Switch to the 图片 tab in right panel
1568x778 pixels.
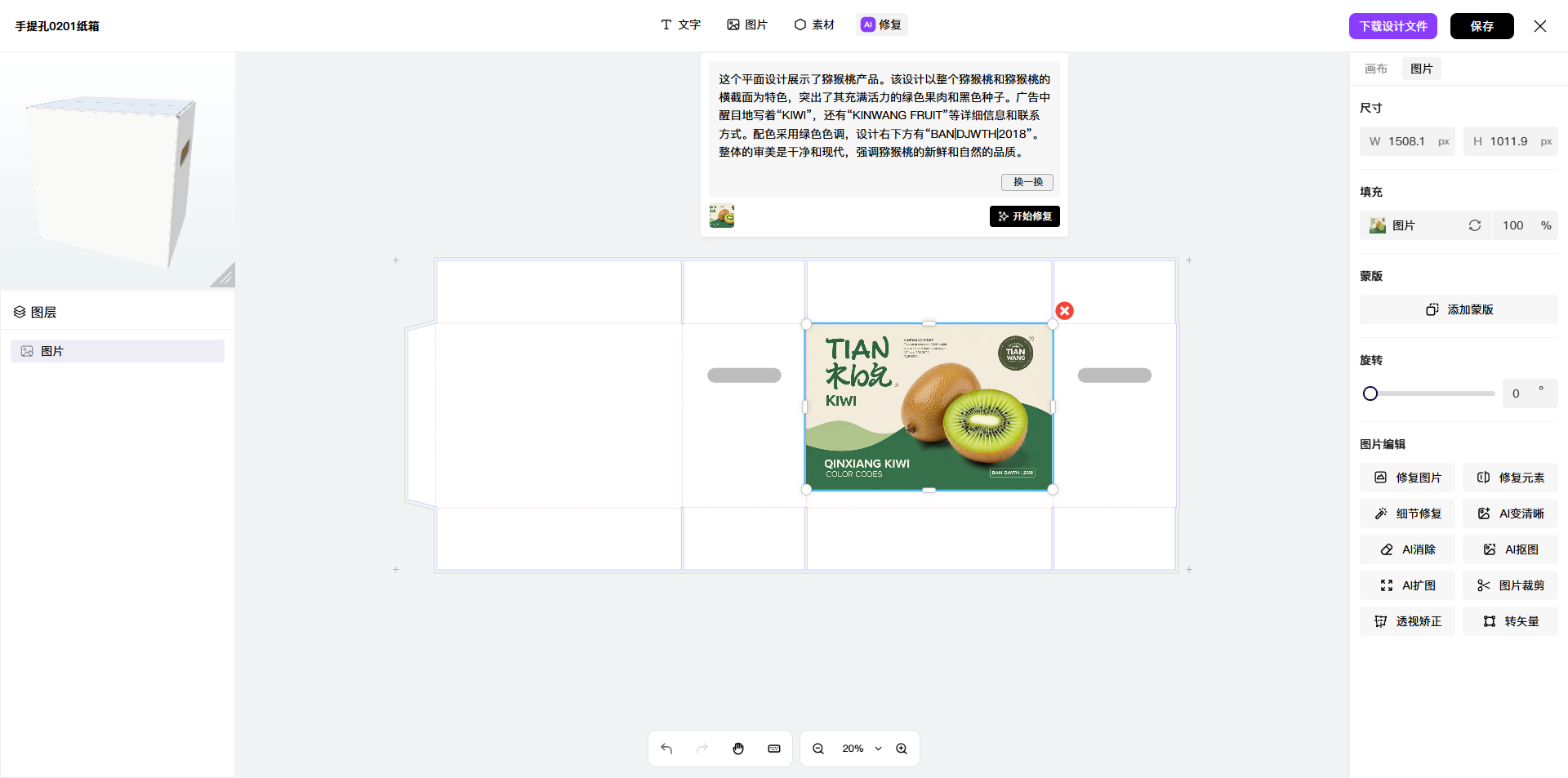point(1422,69)
